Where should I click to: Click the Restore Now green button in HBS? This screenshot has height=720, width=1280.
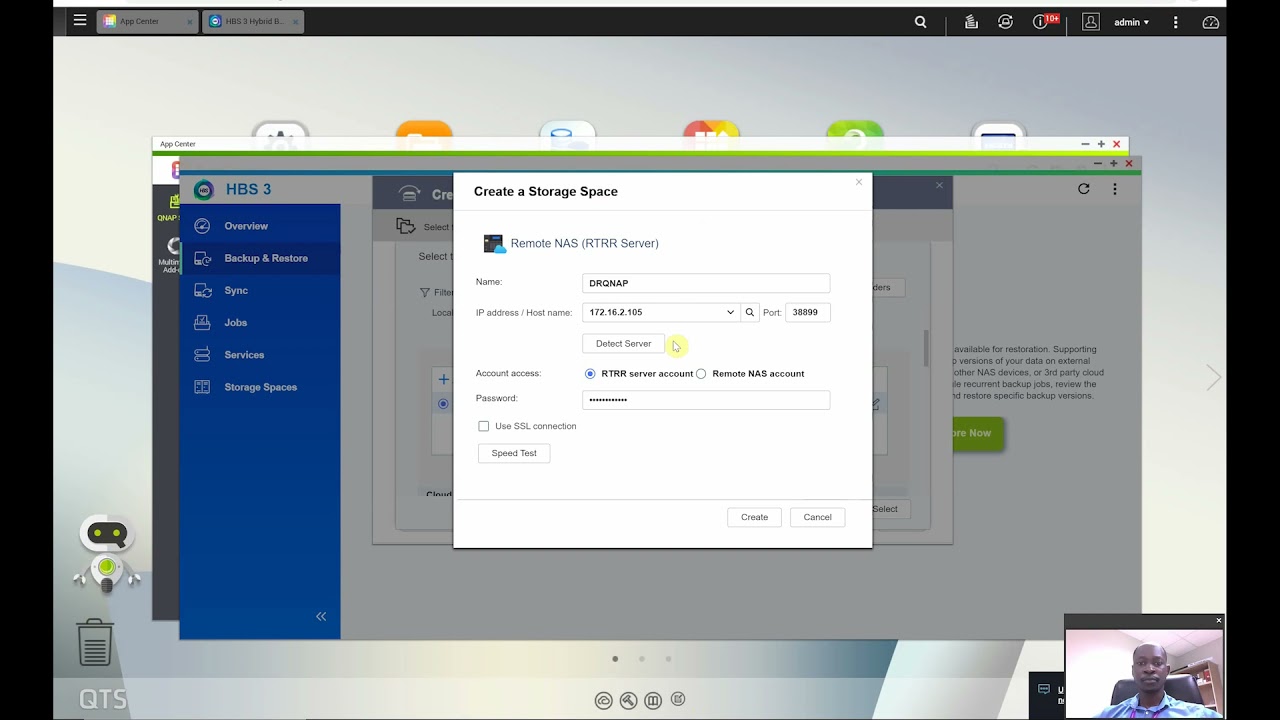point(977,433)
